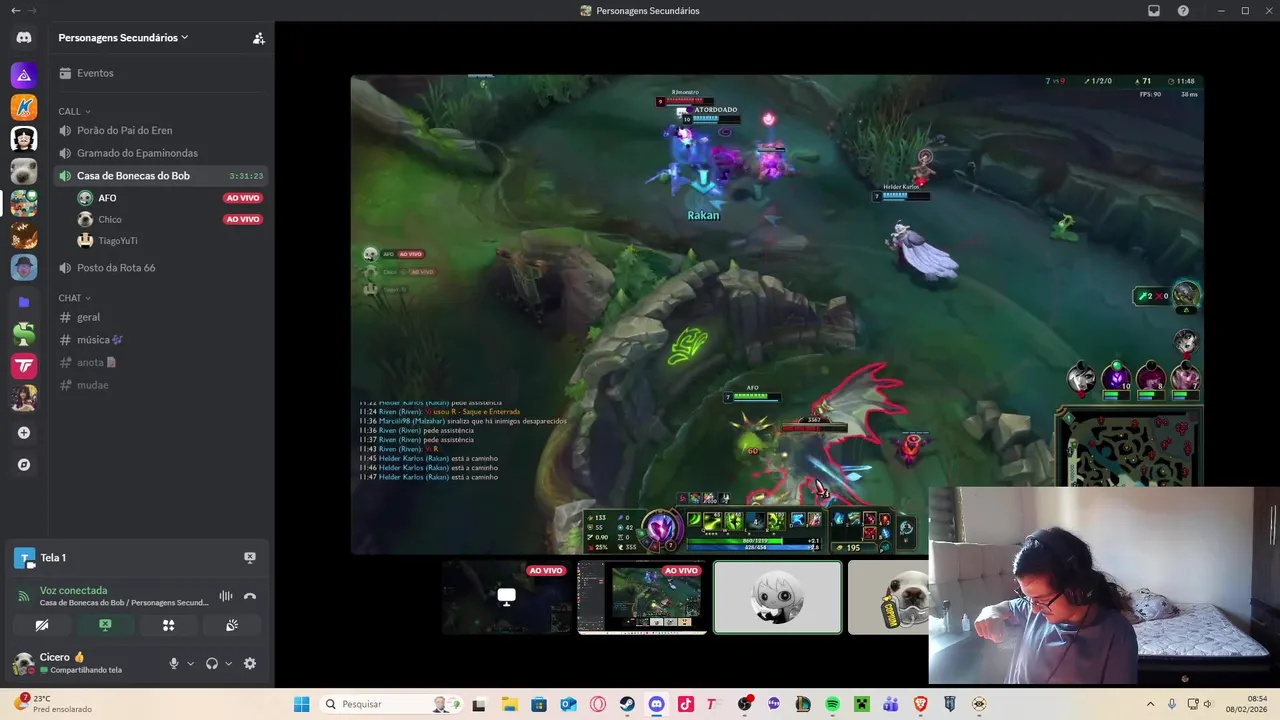Screen dimensions: 1280x720
Task: Open first live stream thumbnail with monitor icon
Action: click(507, 597)
